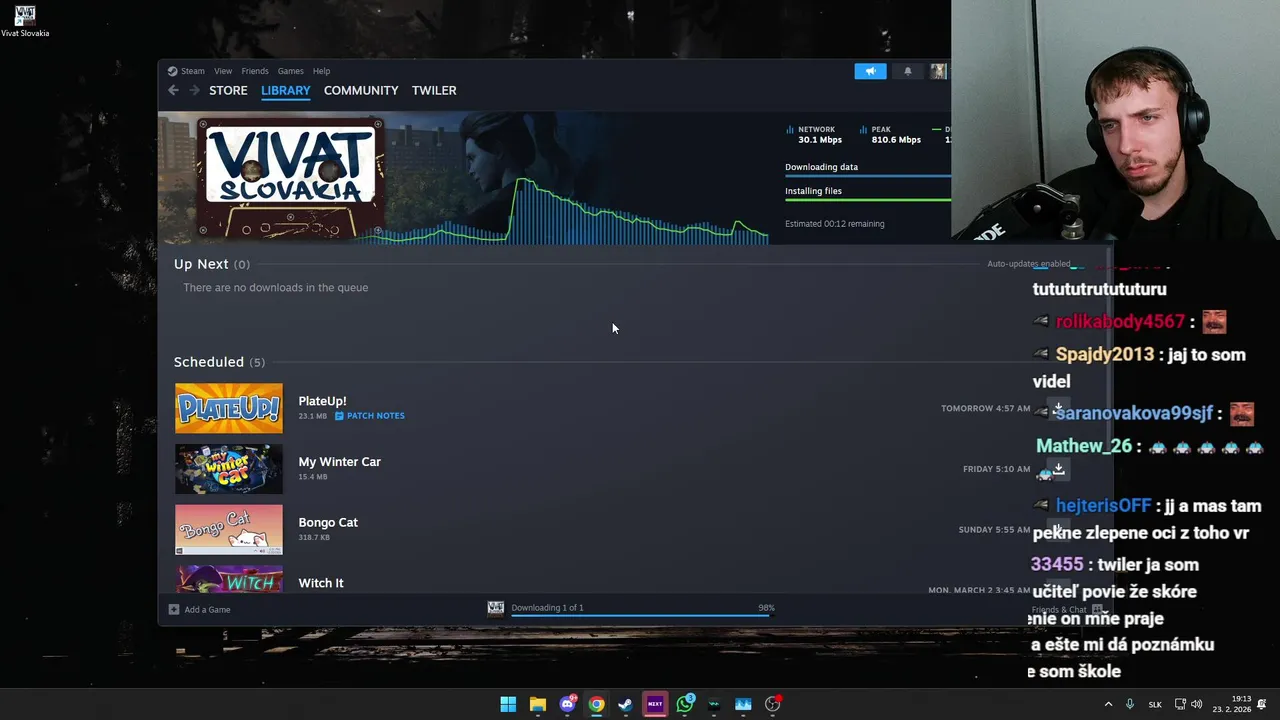Click the bottom download progress bar at 98%
Screen dimensions: 1280x720
(642, 615)
